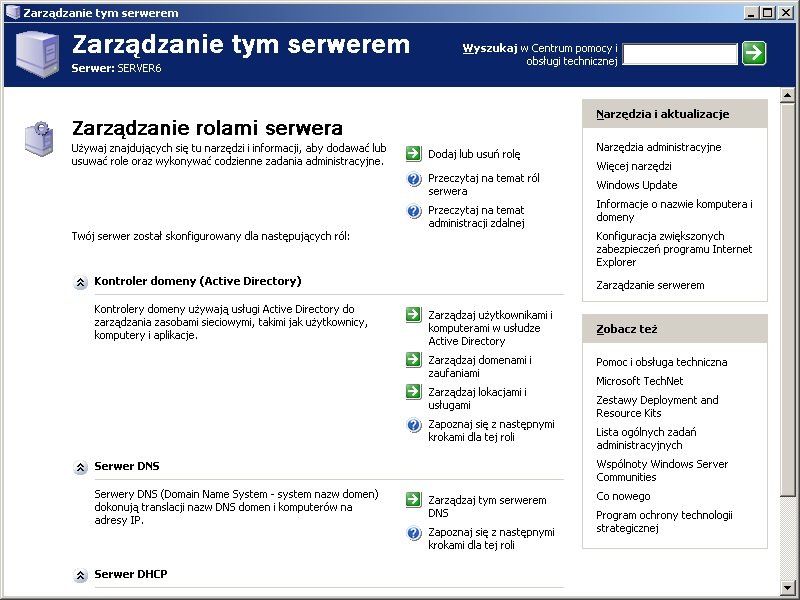Open the Microsoft TechNet link
The image size is (800, 600).
point(639,381)
